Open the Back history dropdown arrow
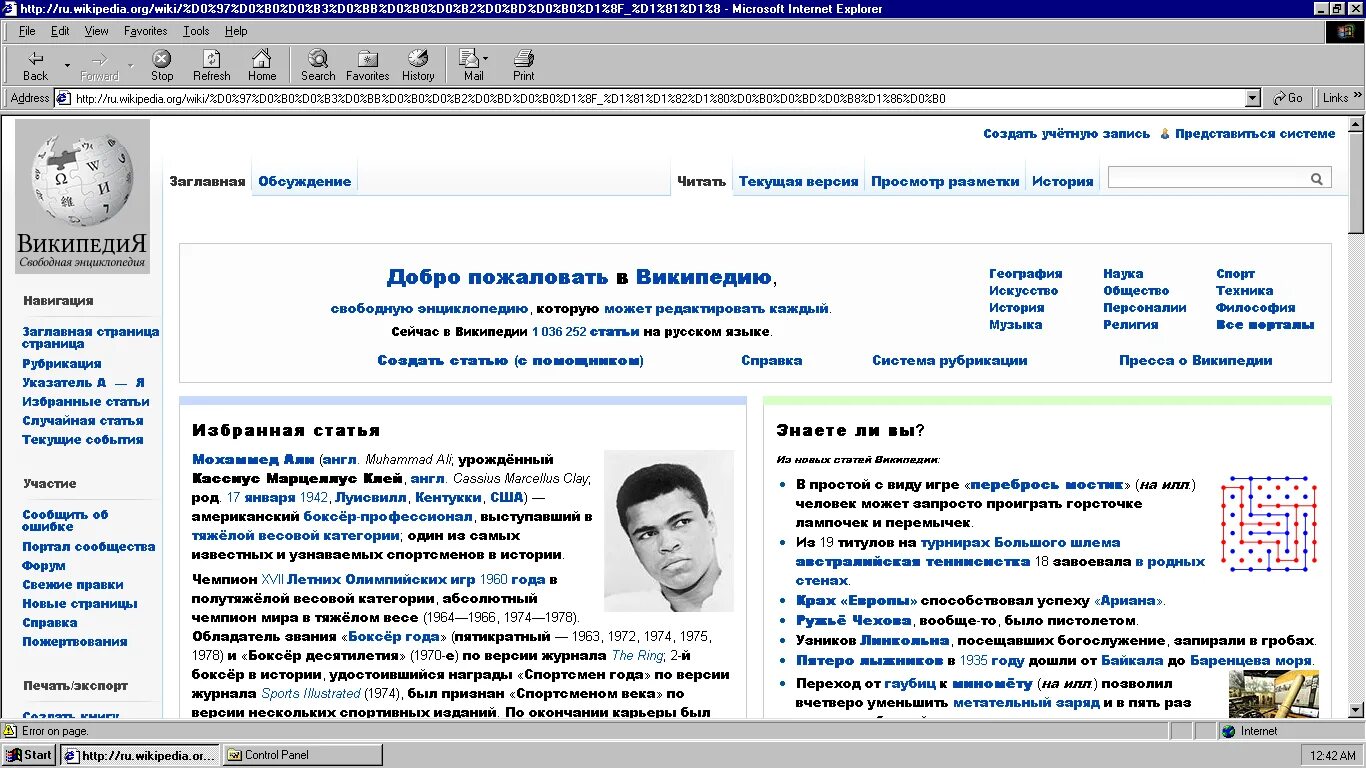This screenshot has width=1366, height=768. tap(67, 66)
